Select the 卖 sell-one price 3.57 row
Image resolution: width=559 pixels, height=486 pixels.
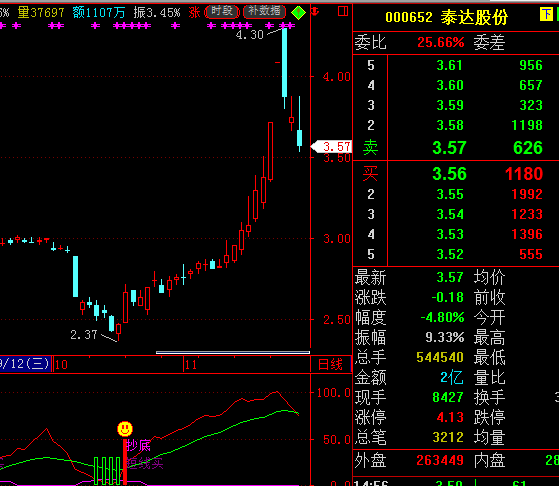pyautogui.click(x=456, y=147)
